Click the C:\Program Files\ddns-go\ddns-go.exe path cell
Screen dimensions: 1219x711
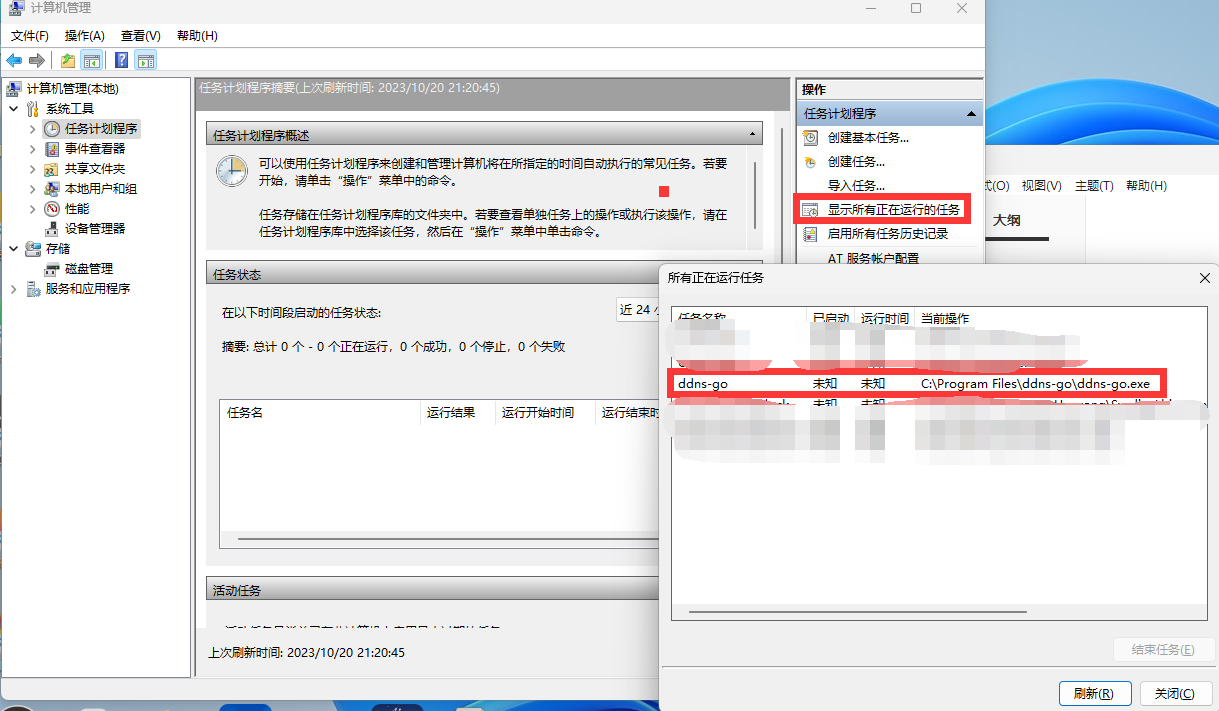point(1035,384)
